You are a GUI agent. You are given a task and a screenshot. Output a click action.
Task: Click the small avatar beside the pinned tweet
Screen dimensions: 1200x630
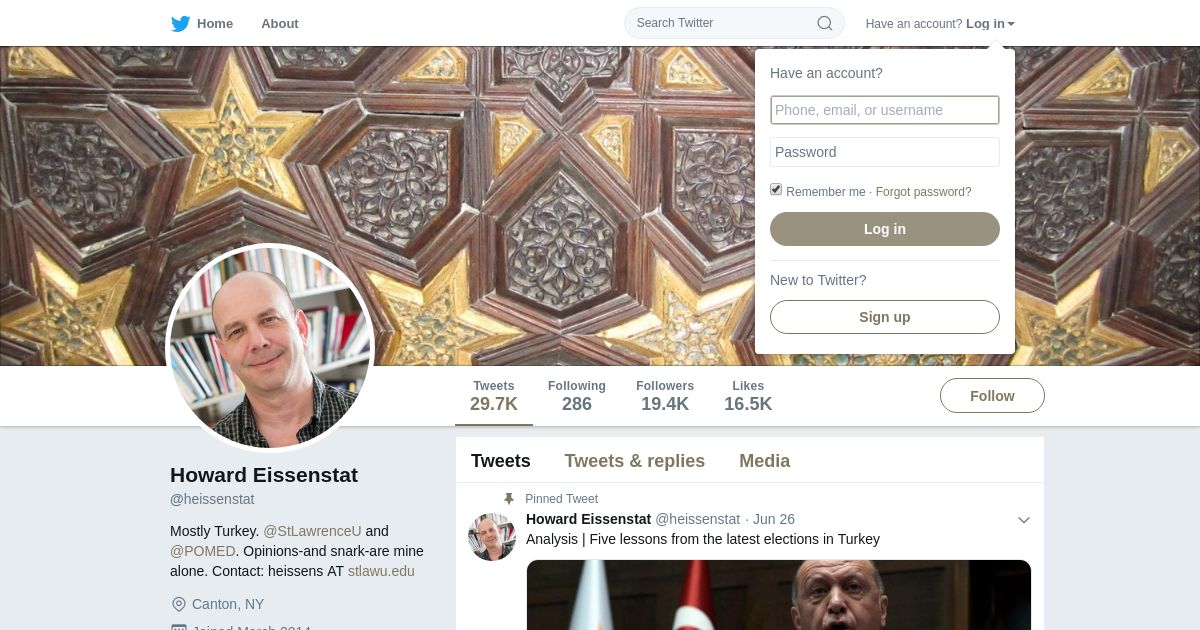(x=492, y=537)
